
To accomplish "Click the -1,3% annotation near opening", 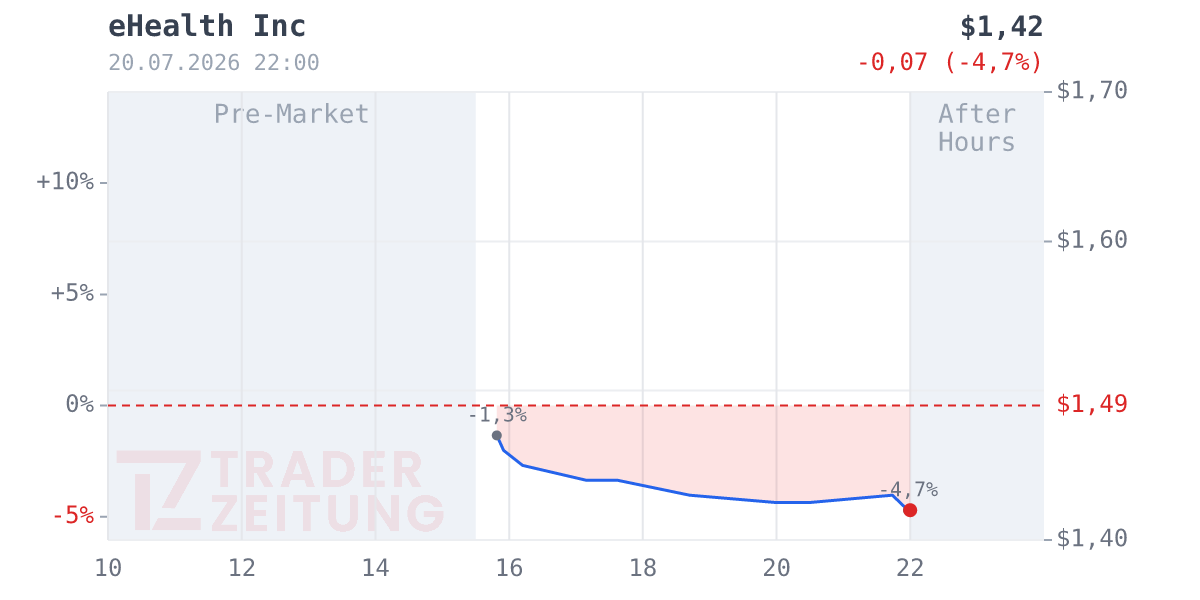I will (x=497, y=415).
